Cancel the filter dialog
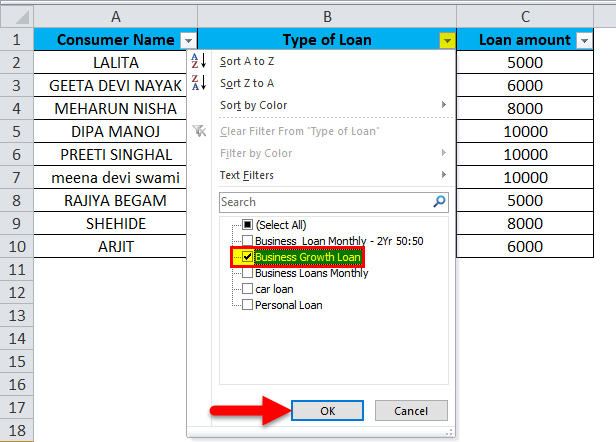This screenshot has height=442, width=616. tap(411, 411)
